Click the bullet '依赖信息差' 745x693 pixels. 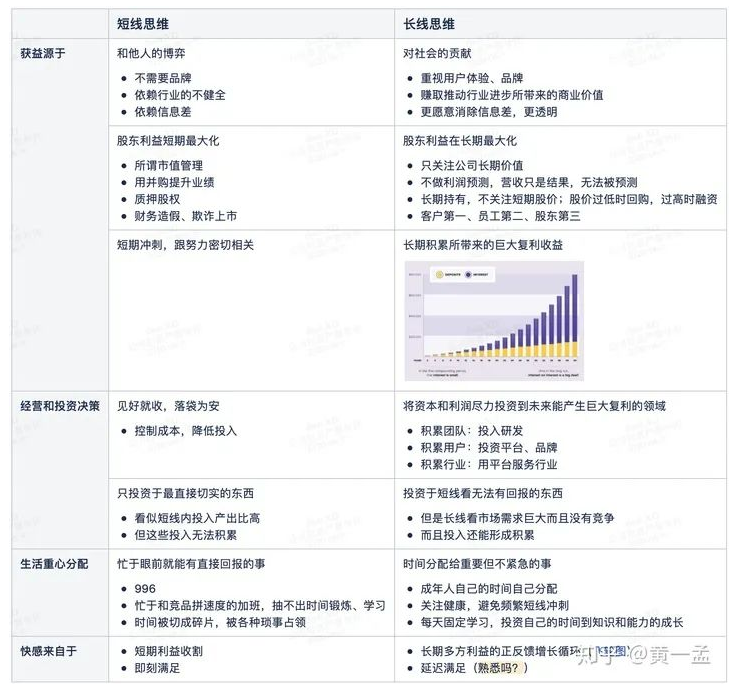click(163, 112)
